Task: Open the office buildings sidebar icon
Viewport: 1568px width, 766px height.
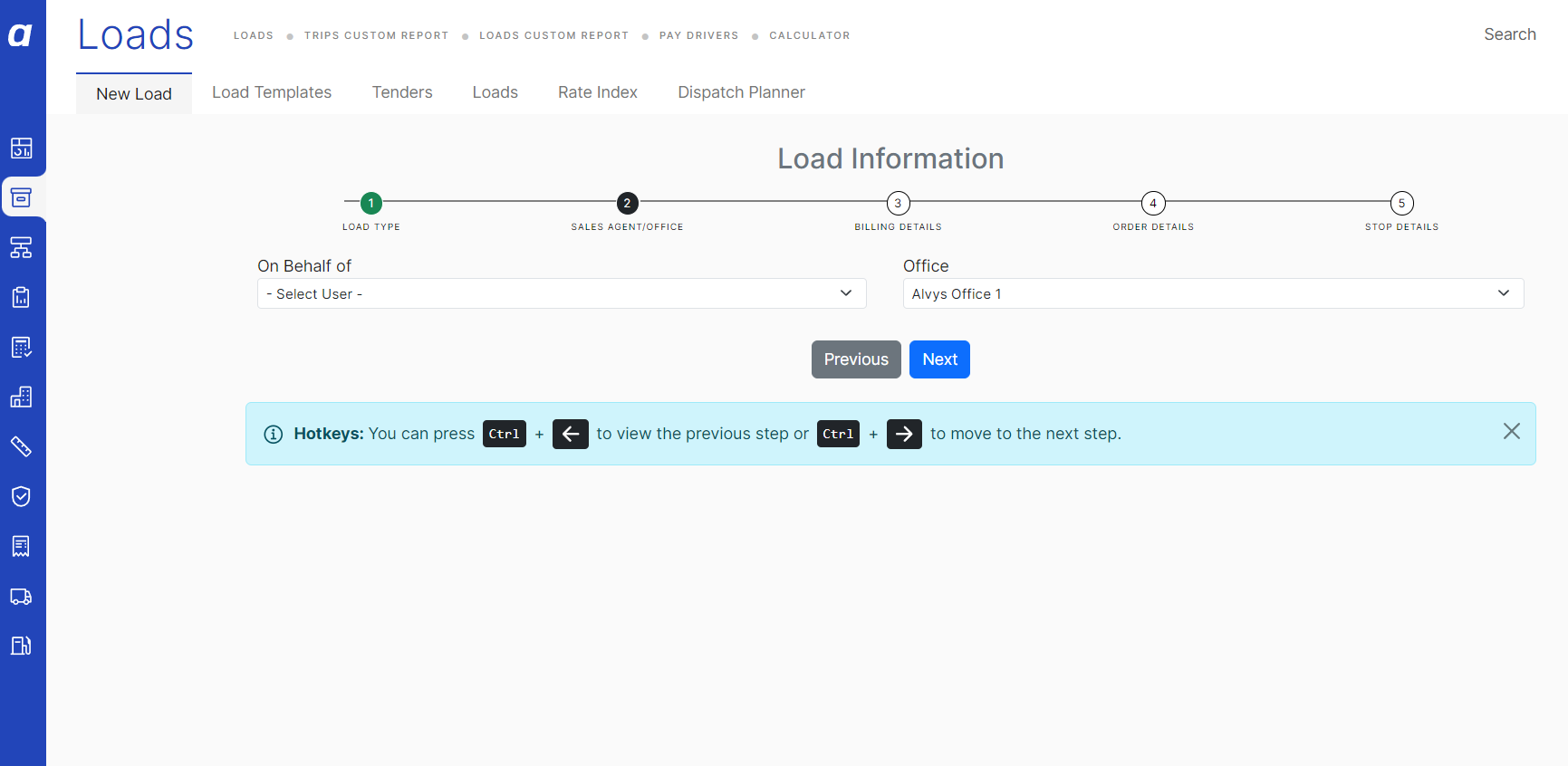Action: pyautogui.click(x=21, y=397)
